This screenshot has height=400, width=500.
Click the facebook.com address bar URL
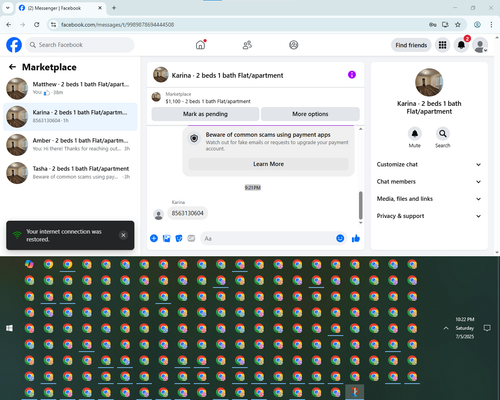[117, 25]
